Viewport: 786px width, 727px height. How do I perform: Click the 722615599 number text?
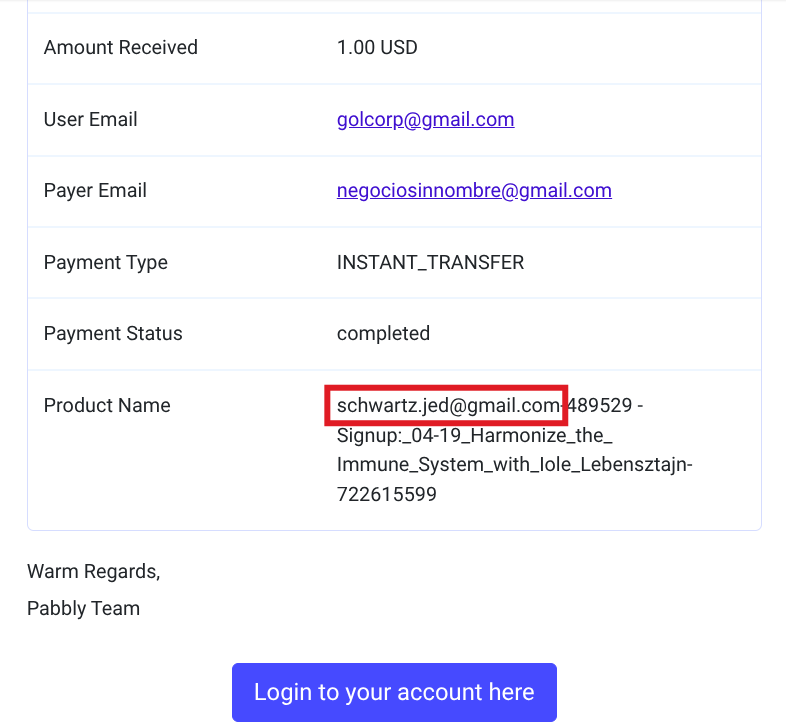pos(387,494)
